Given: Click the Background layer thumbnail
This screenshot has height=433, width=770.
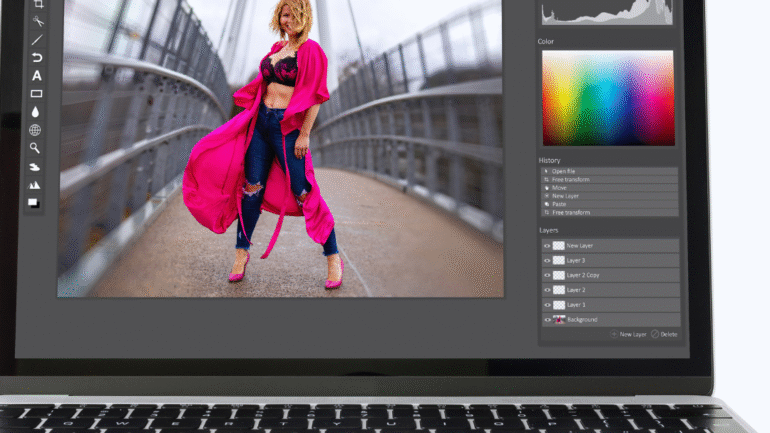Looking at the screenshot, I should tap(559, 320).
